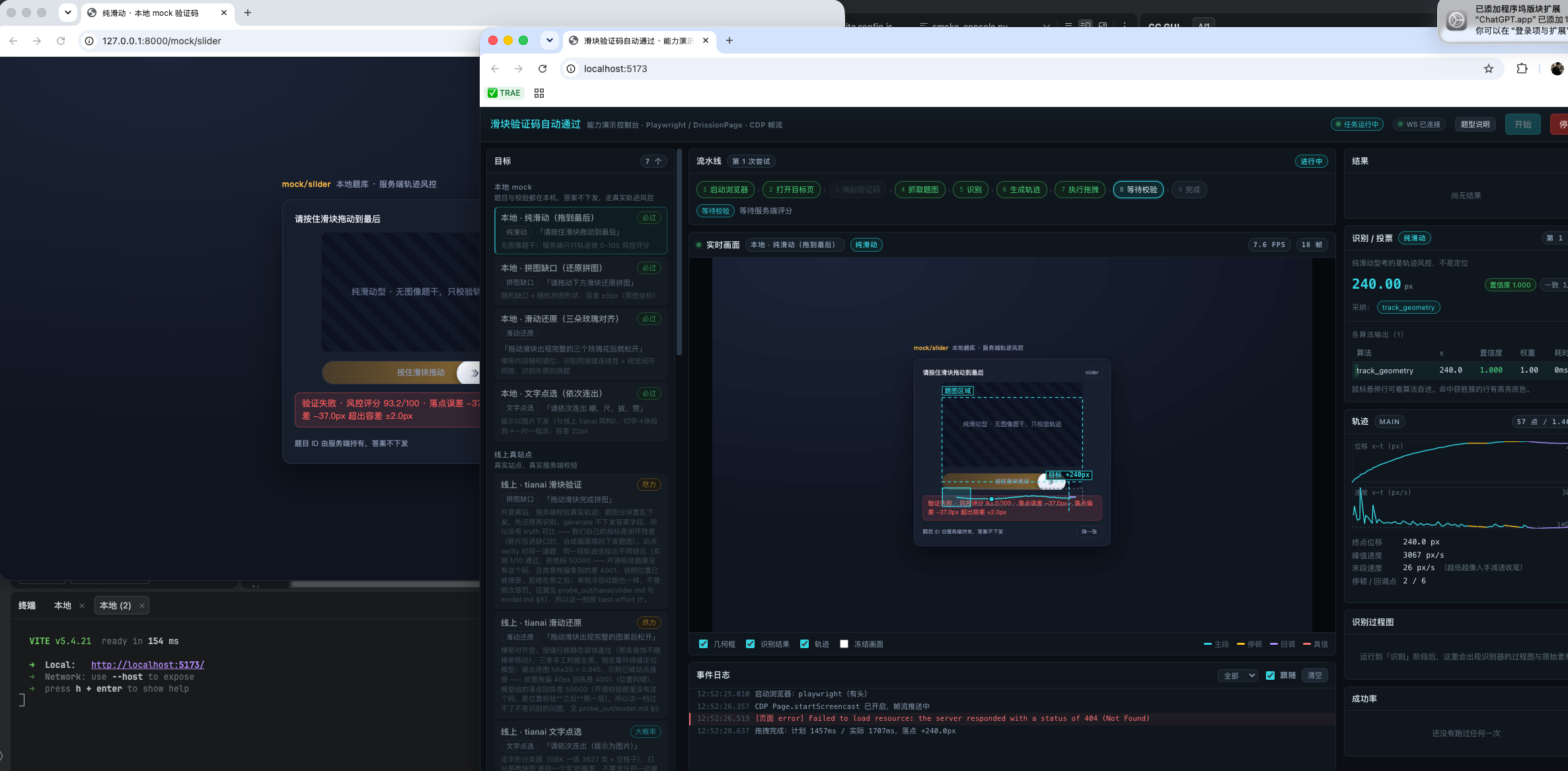Close the 本地 (2) terminal tab
The width and height of the screenshot is (1568, 771).
coord(142,606)
